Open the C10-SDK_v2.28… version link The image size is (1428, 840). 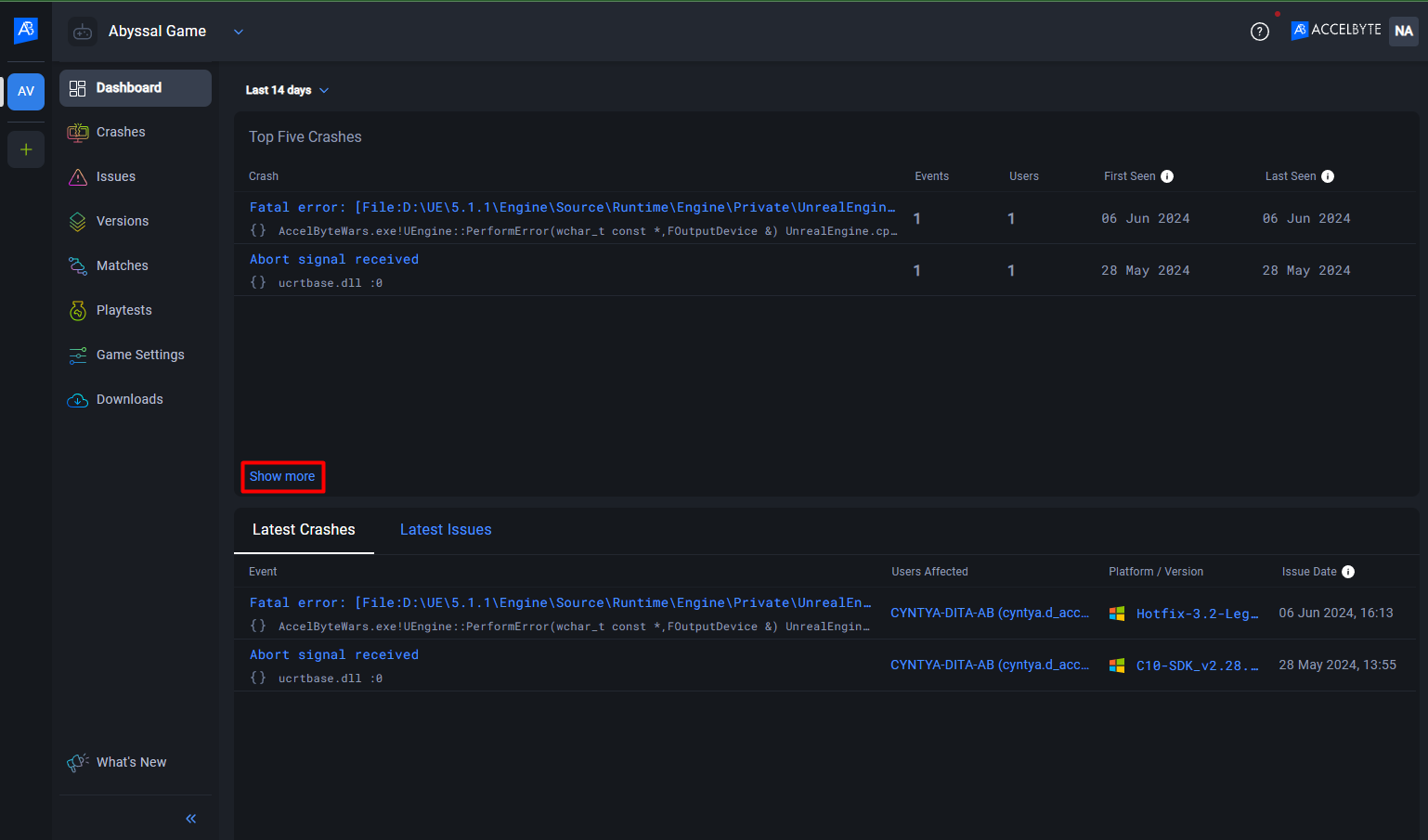tap(1198, 666)
